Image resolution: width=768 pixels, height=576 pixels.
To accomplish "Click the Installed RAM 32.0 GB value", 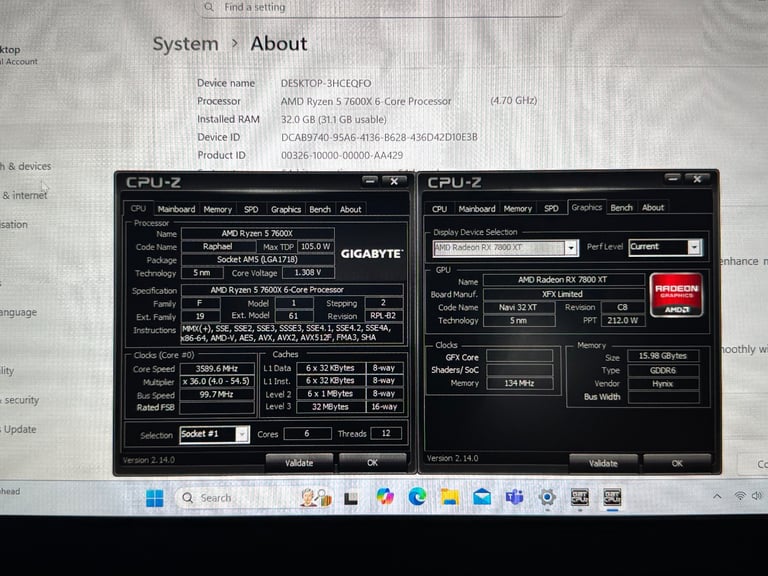I will pos(334,120).
